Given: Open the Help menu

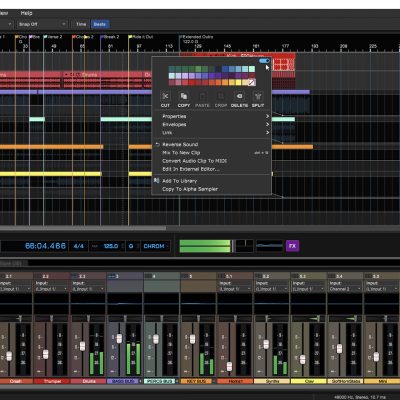Looking at the screenshot, I should 26,13.
